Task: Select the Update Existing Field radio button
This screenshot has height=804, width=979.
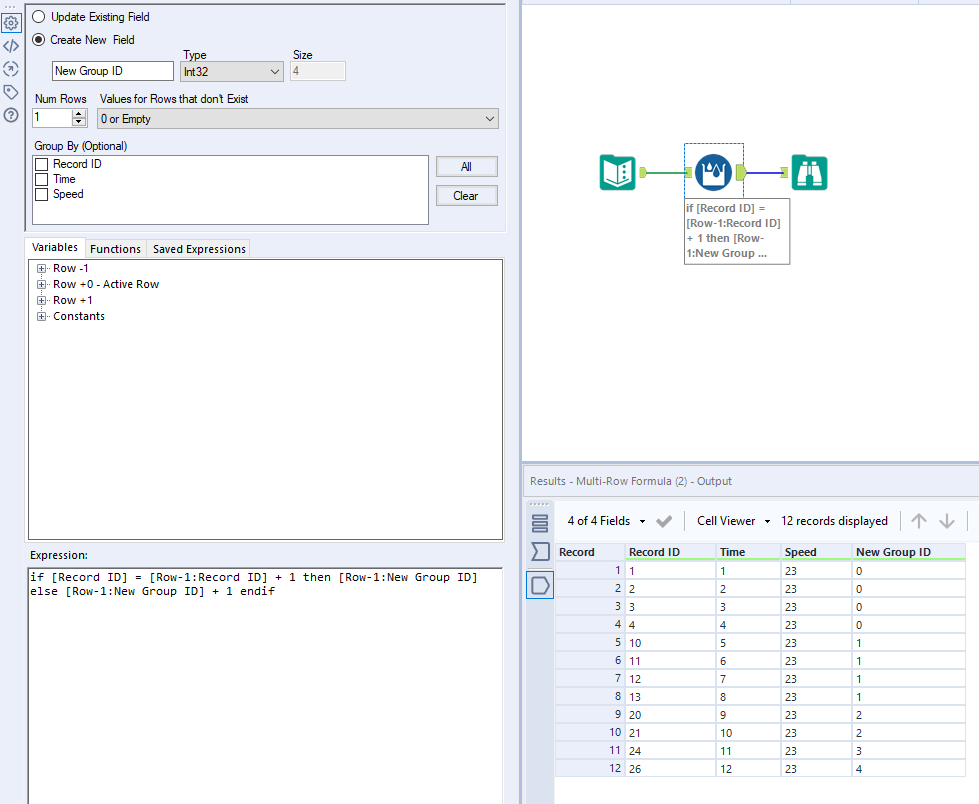Action: click(37, 16)
